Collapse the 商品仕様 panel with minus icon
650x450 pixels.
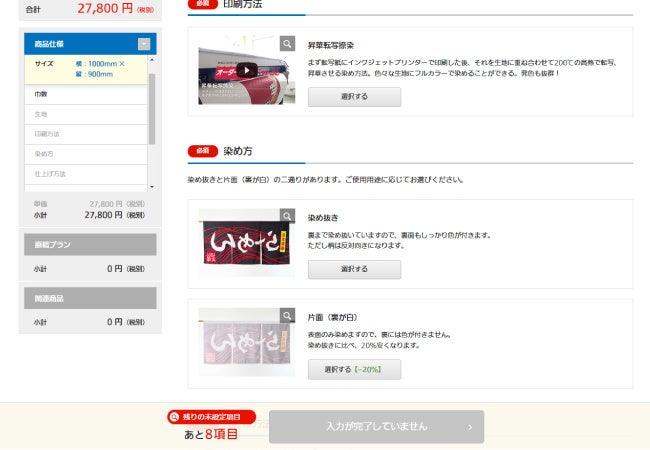point(144,44)
